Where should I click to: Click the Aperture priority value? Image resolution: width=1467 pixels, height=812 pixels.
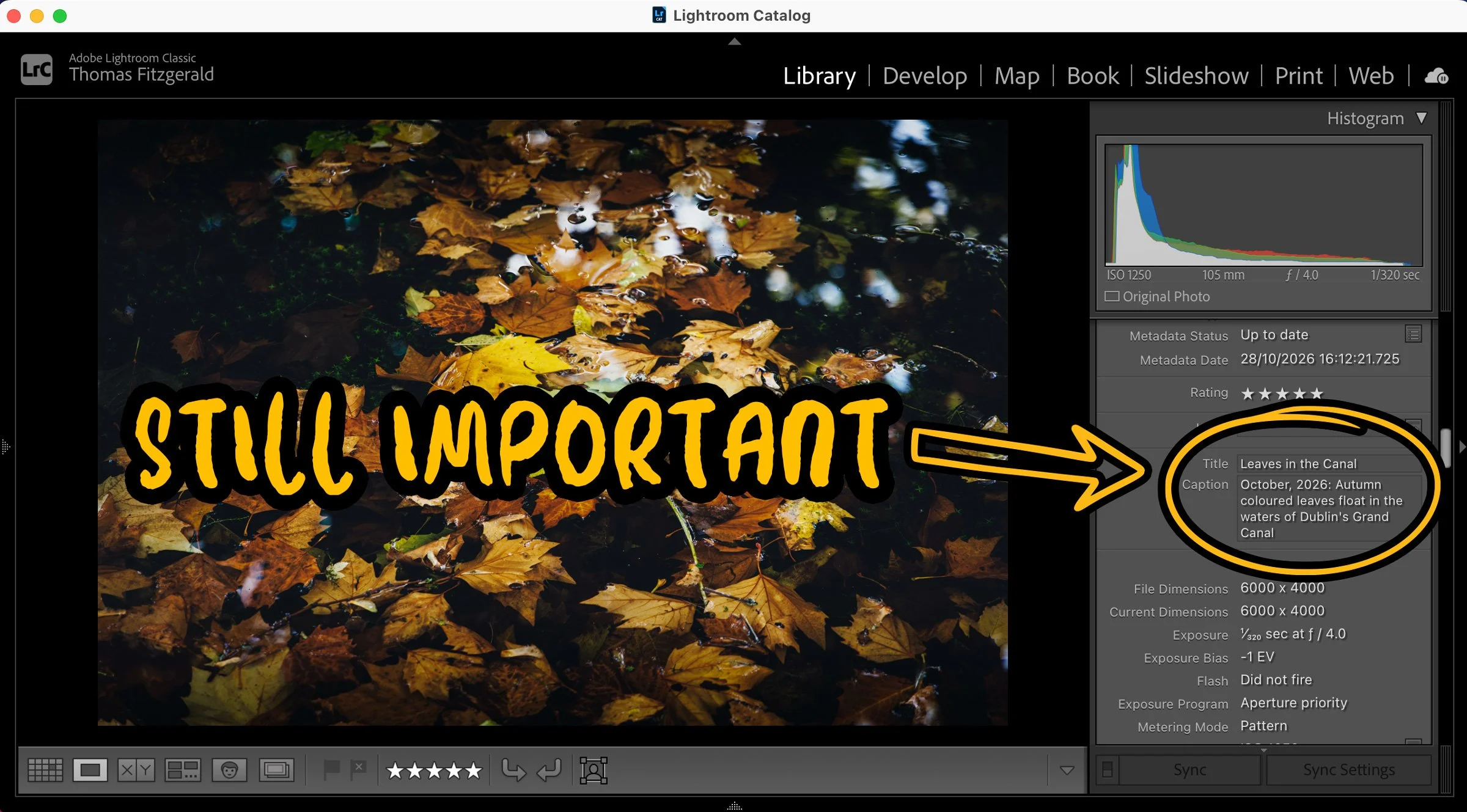tap(1293, 703)
